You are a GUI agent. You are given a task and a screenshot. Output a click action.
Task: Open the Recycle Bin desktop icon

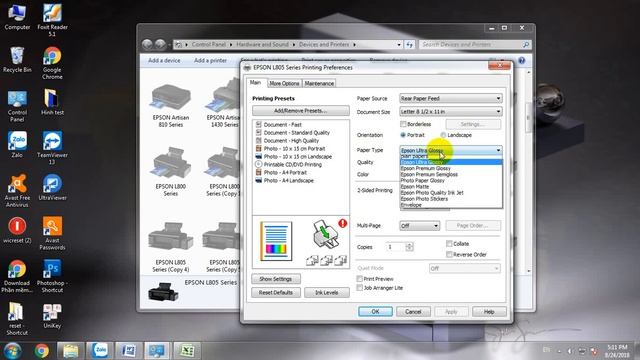pyautogui.click(x=17, y=60)
